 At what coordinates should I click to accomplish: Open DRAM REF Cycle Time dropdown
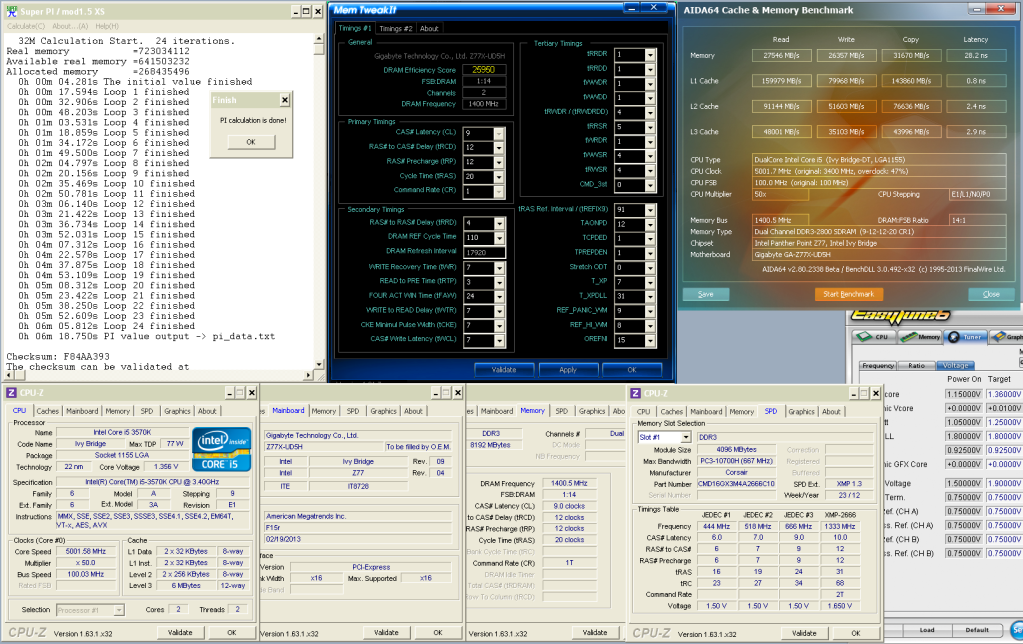(x=498, y=238)
